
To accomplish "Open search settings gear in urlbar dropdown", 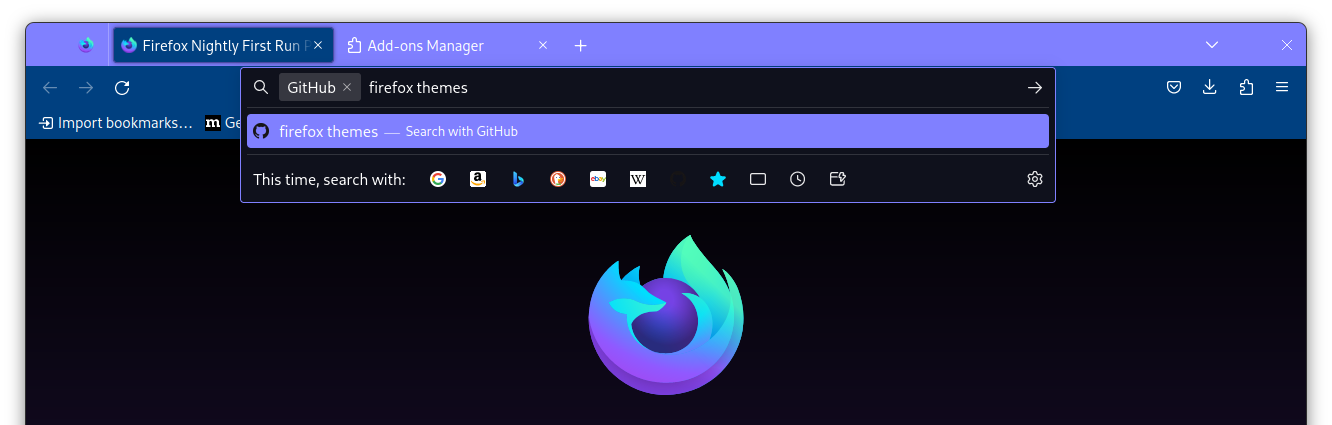I will pyautogui.click(x=1035, y=179).
